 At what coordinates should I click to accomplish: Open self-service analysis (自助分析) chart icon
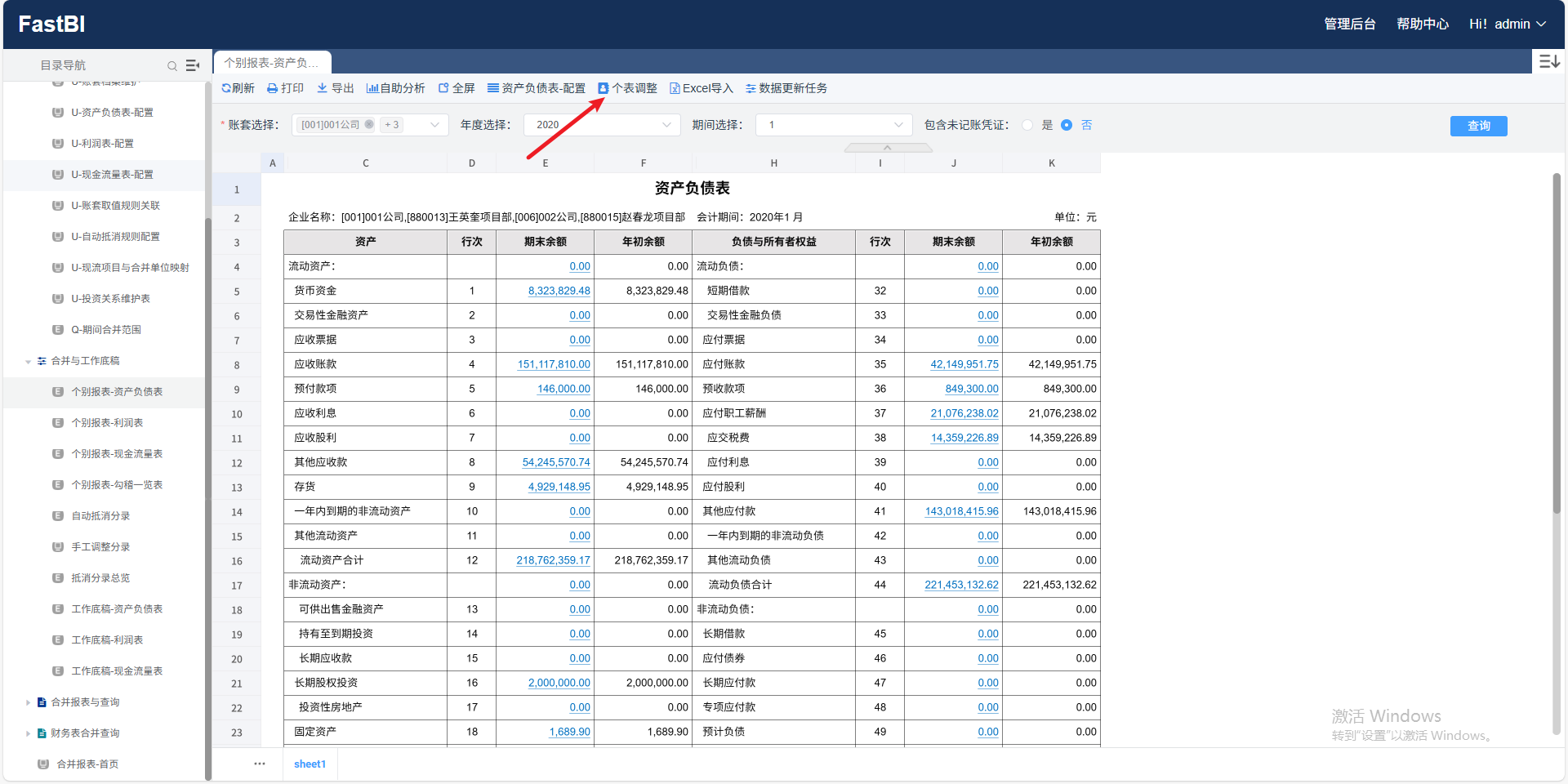pos(372,88)
